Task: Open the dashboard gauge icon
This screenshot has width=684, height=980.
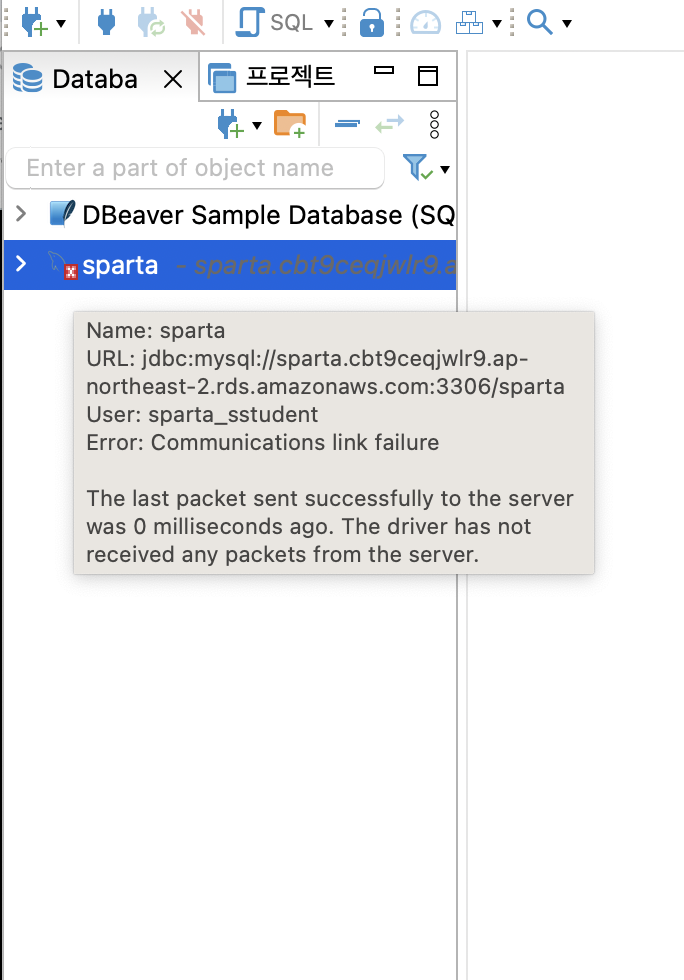Action: pos(425,22)
